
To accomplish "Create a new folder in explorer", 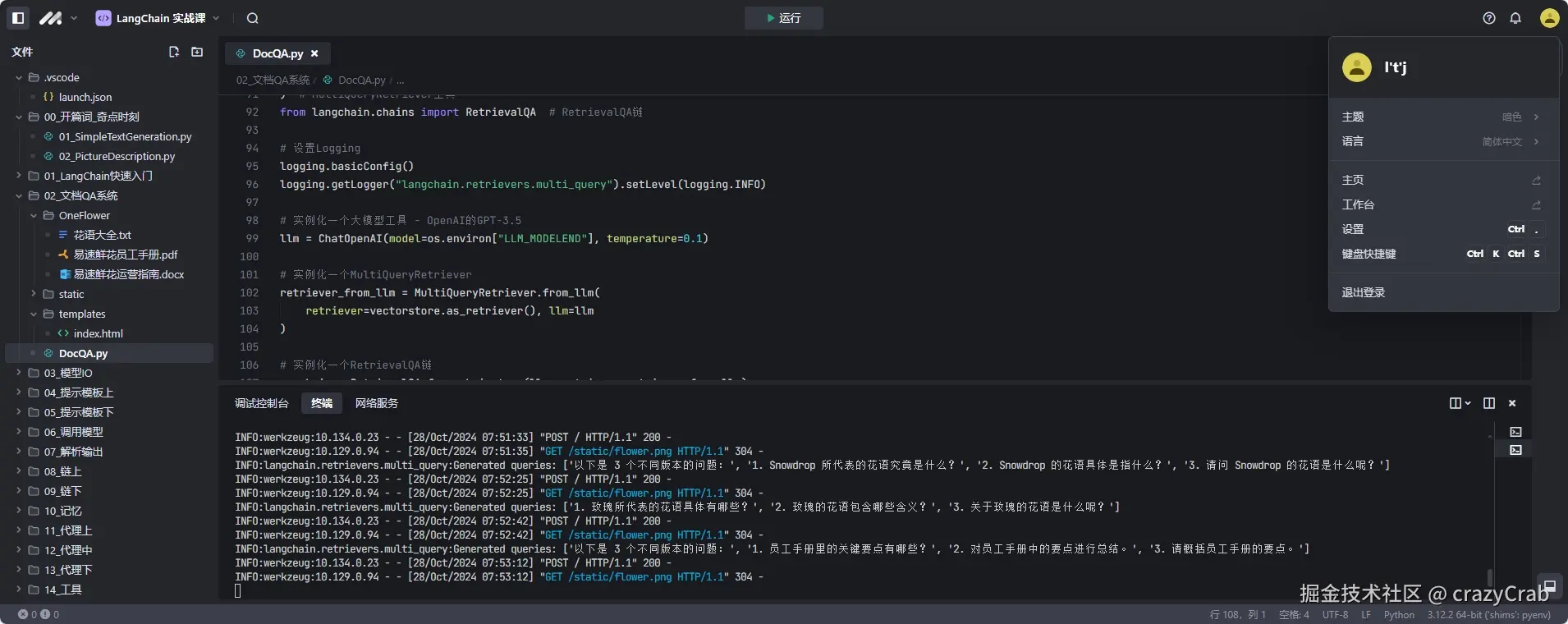I will click(197, 52).
